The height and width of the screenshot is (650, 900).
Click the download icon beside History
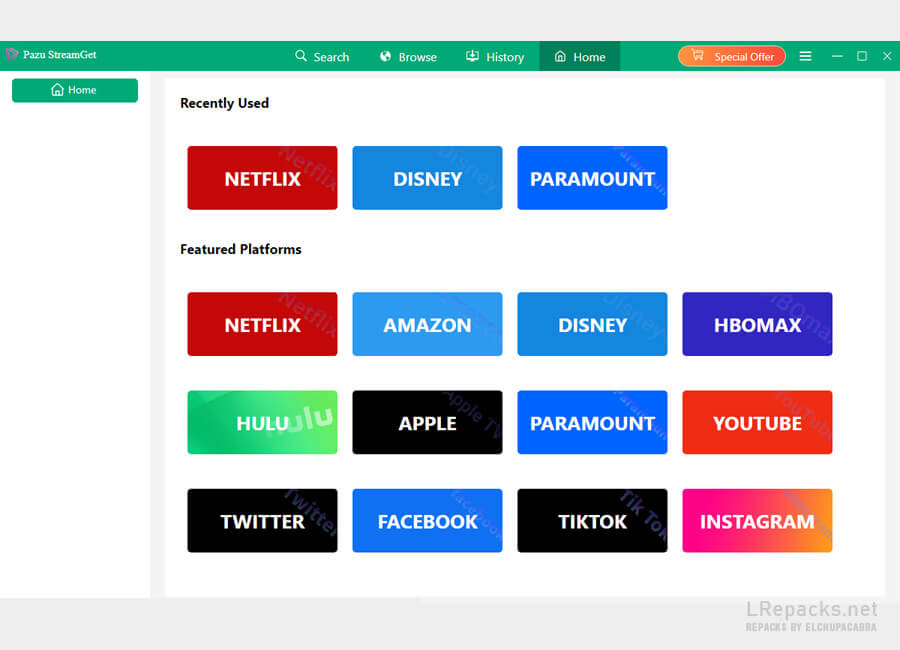(x=472, y=56)
